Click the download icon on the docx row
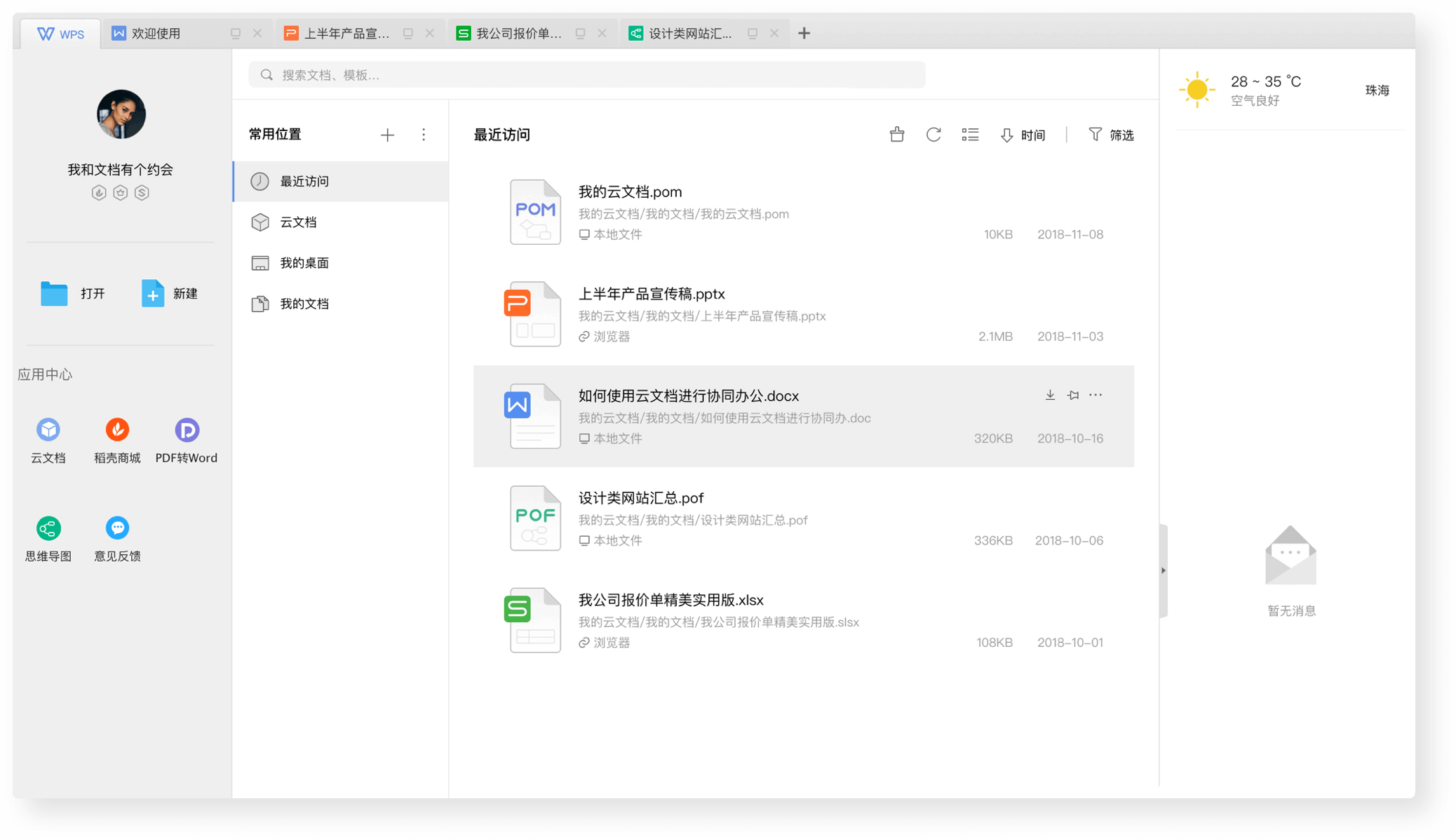1456x839 pixels. [1050, 395]
